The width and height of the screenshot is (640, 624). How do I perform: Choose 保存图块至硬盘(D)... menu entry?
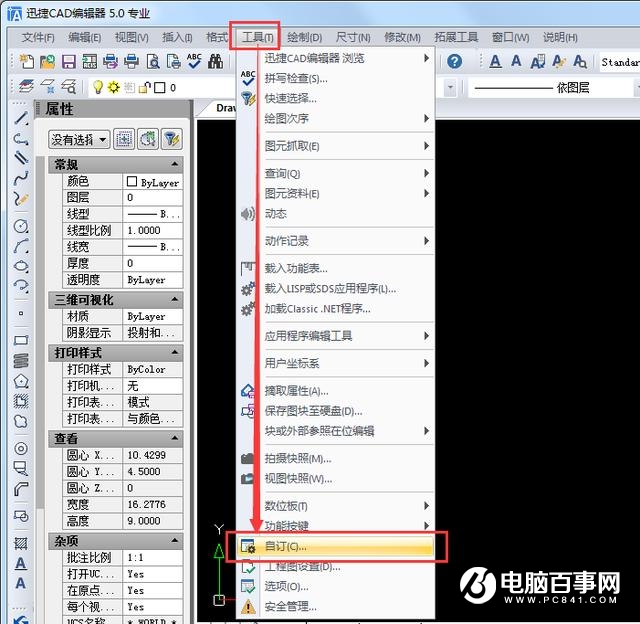coord(336,411)
